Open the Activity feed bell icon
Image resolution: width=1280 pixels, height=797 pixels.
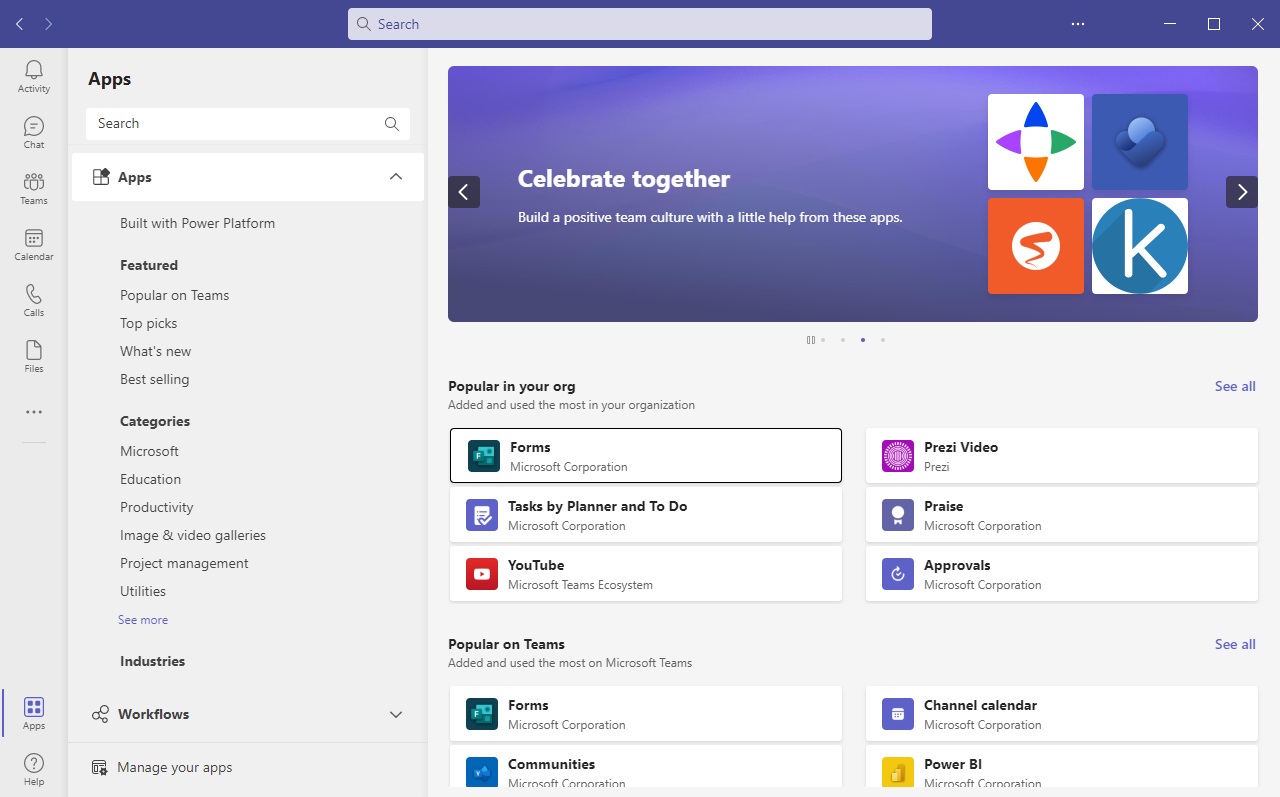point(34,70)
